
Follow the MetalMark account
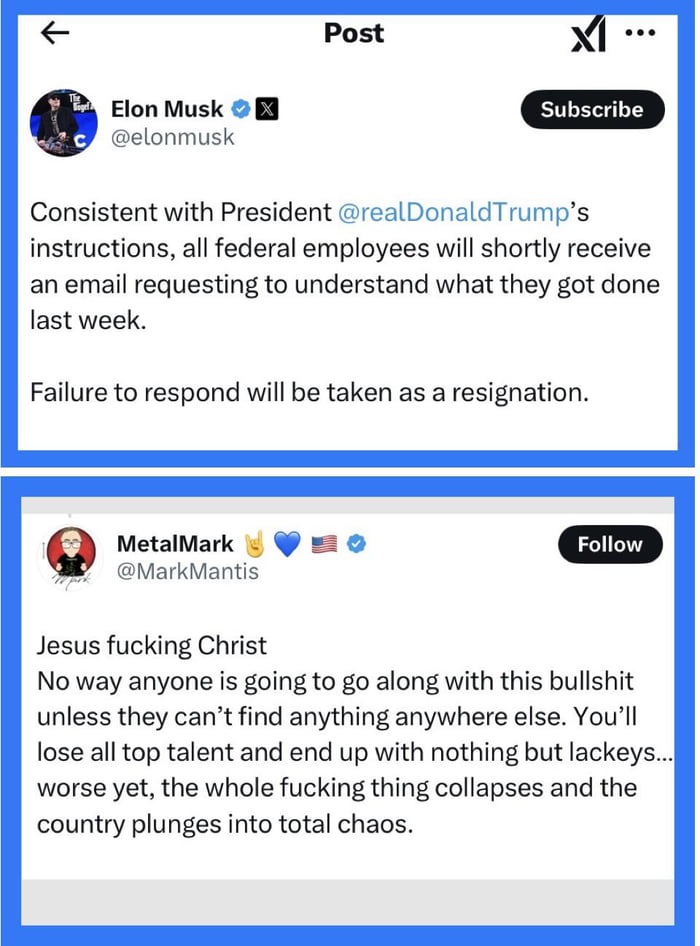click(x=610, y=545)
